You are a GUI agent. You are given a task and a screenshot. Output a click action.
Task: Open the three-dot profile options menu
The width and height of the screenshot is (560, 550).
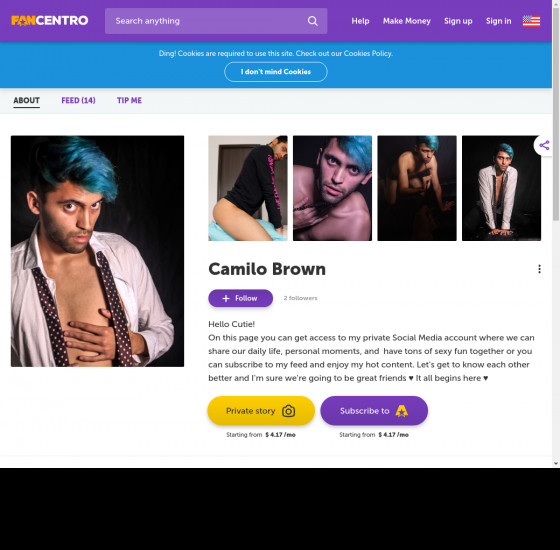(x=539, y=269)
